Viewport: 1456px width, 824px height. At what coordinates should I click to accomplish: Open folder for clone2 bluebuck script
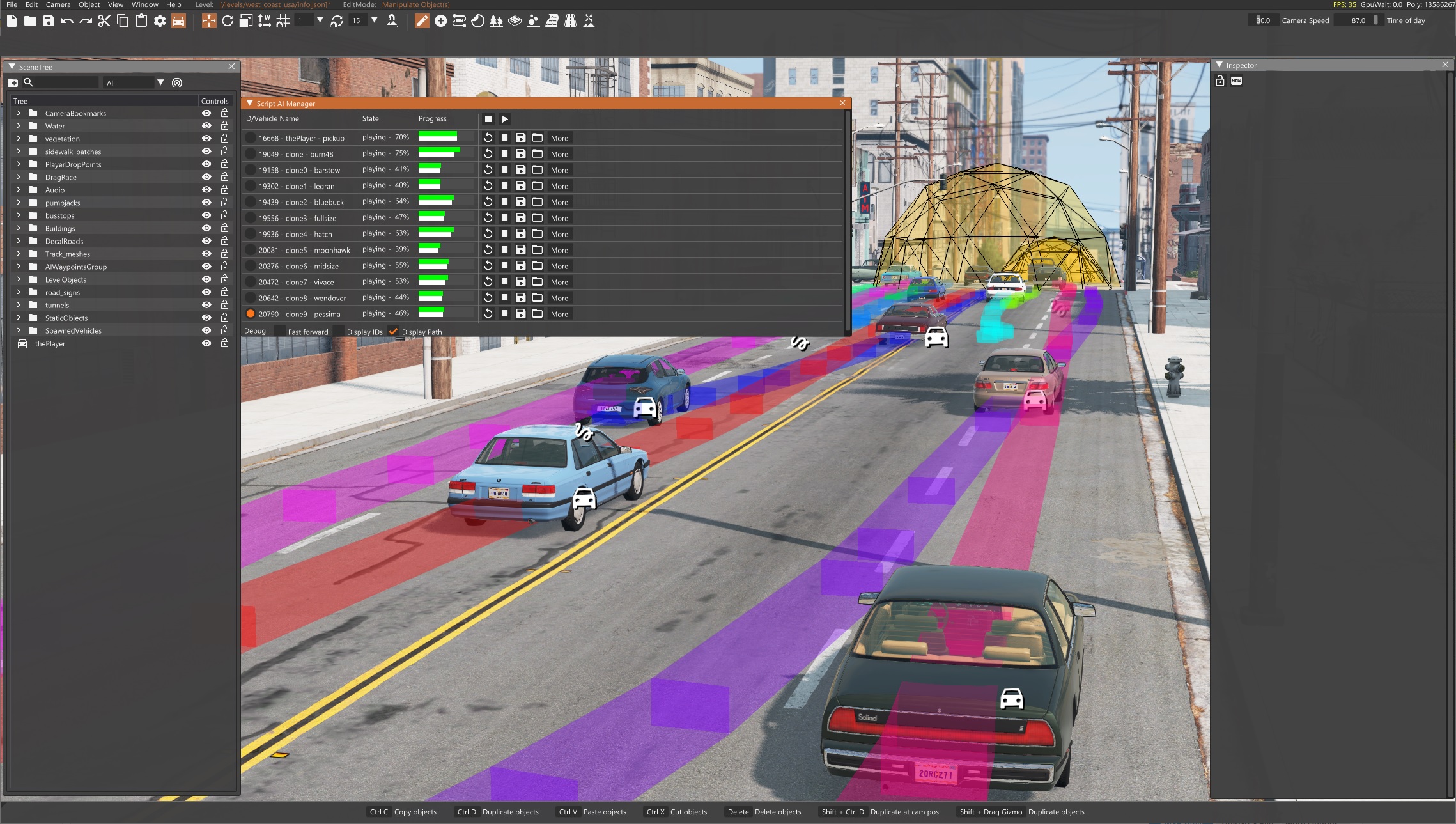tap(538, 201)
